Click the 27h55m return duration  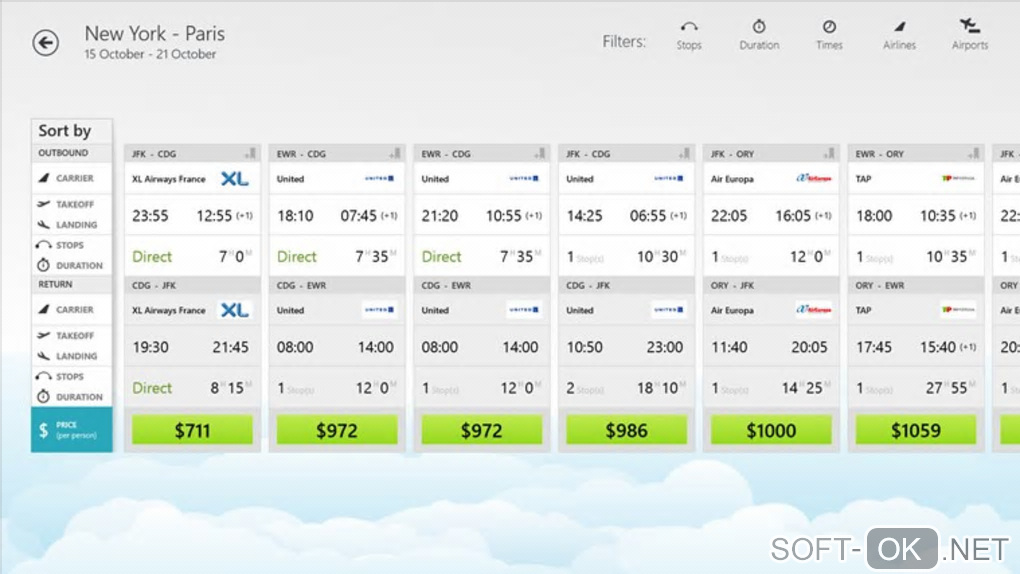click(950, 388)
